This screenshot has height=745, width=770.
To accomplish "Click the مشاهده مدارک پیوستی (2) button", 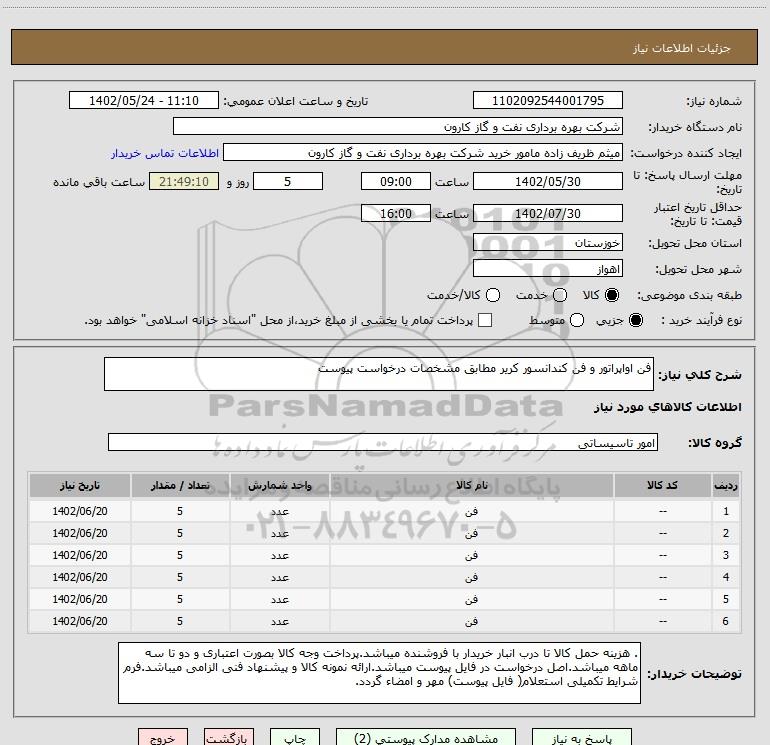I will (x=426, y=737).
